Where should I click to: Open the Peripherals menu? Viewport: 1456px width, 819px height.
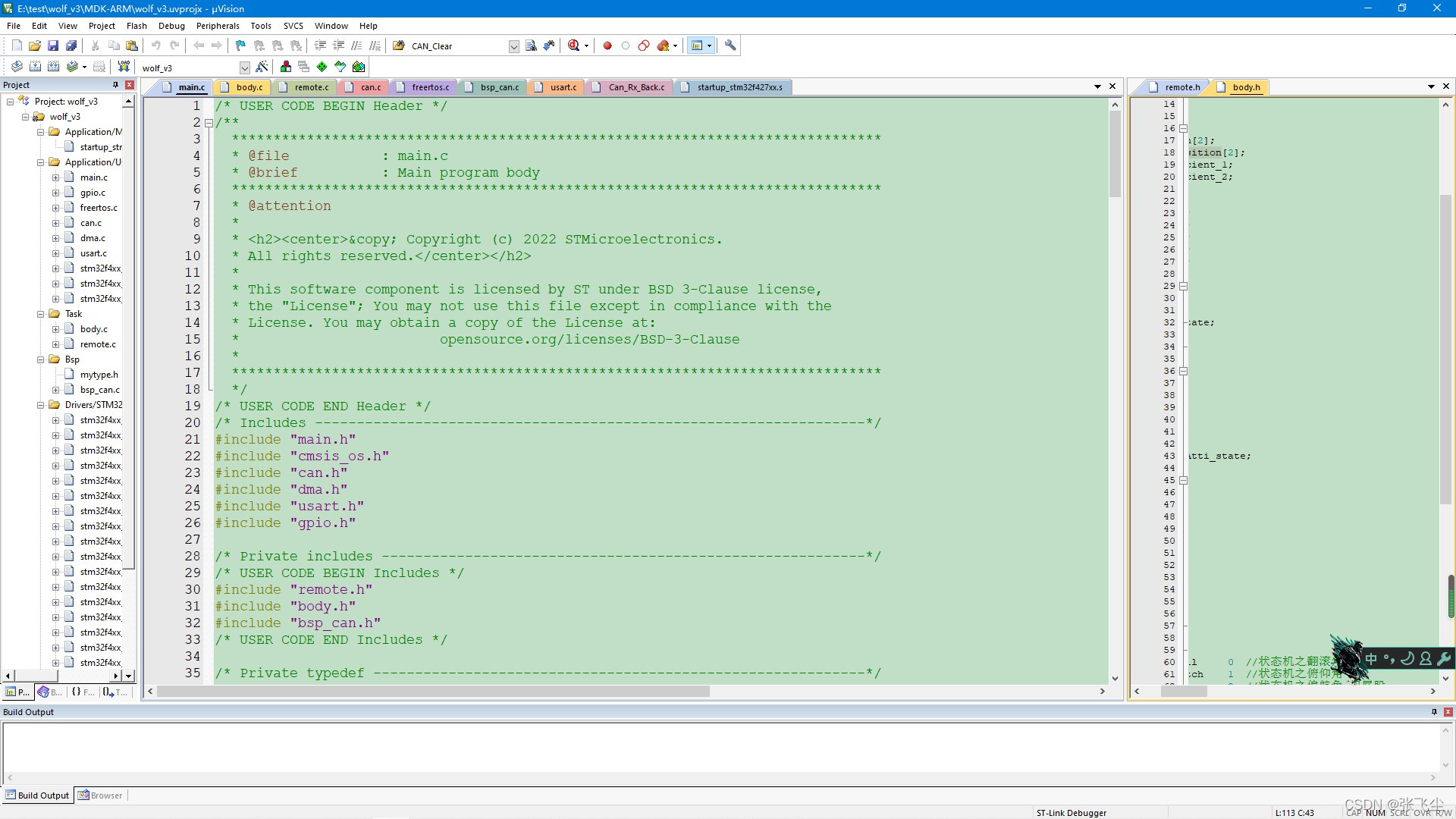click(x=218, y=26)
